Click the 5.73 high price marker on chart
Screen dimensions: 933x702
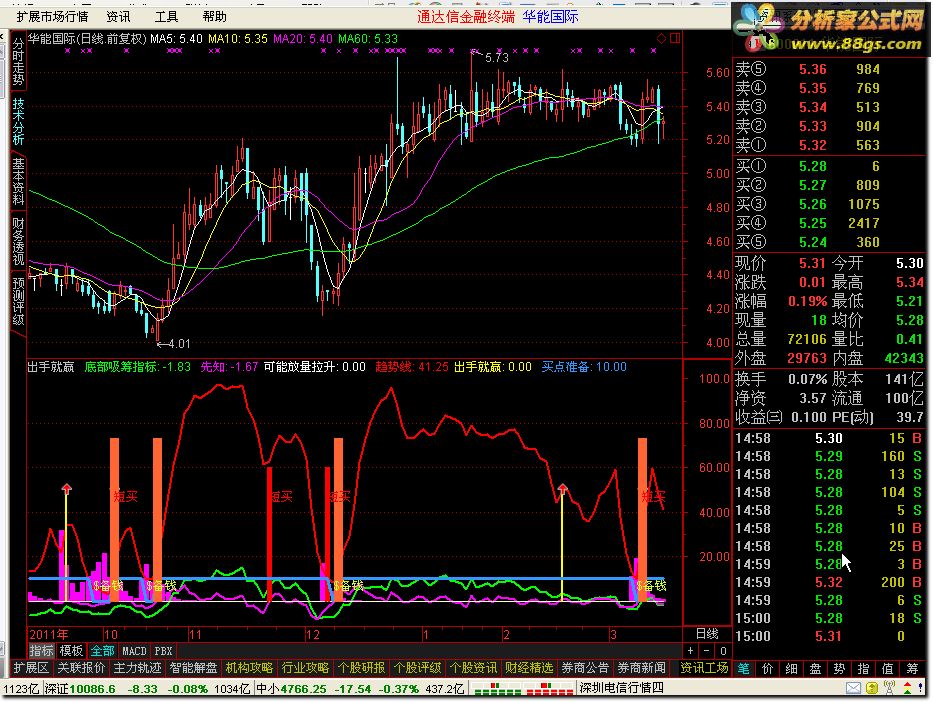pyautogui.click(x=497, y=58)
